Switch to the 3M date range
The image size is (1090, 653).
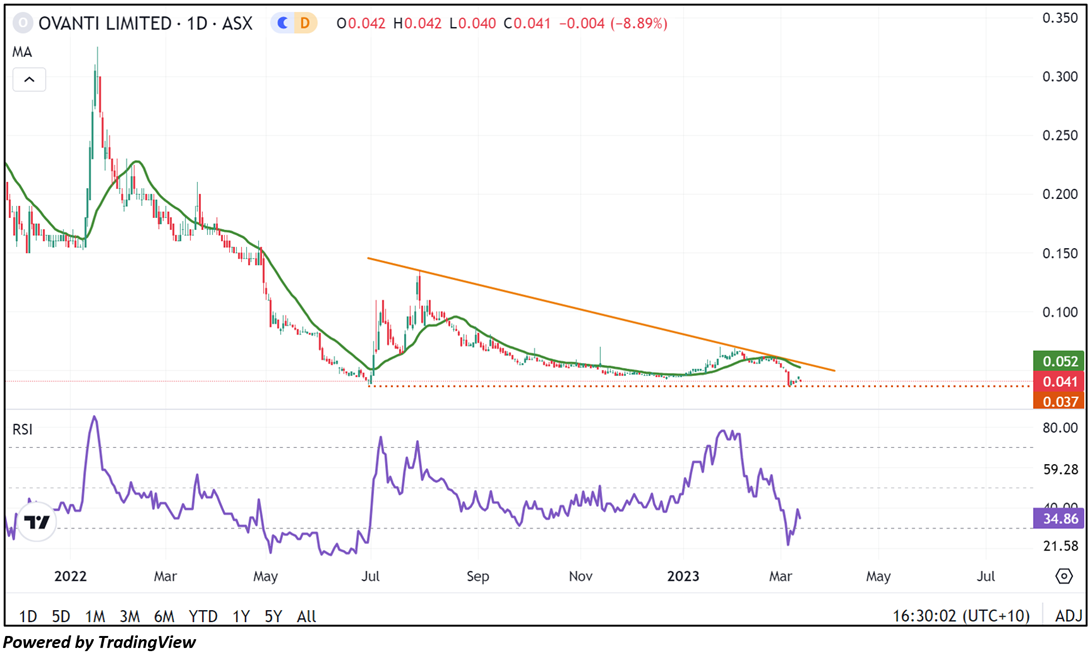(x=129, y=616)
